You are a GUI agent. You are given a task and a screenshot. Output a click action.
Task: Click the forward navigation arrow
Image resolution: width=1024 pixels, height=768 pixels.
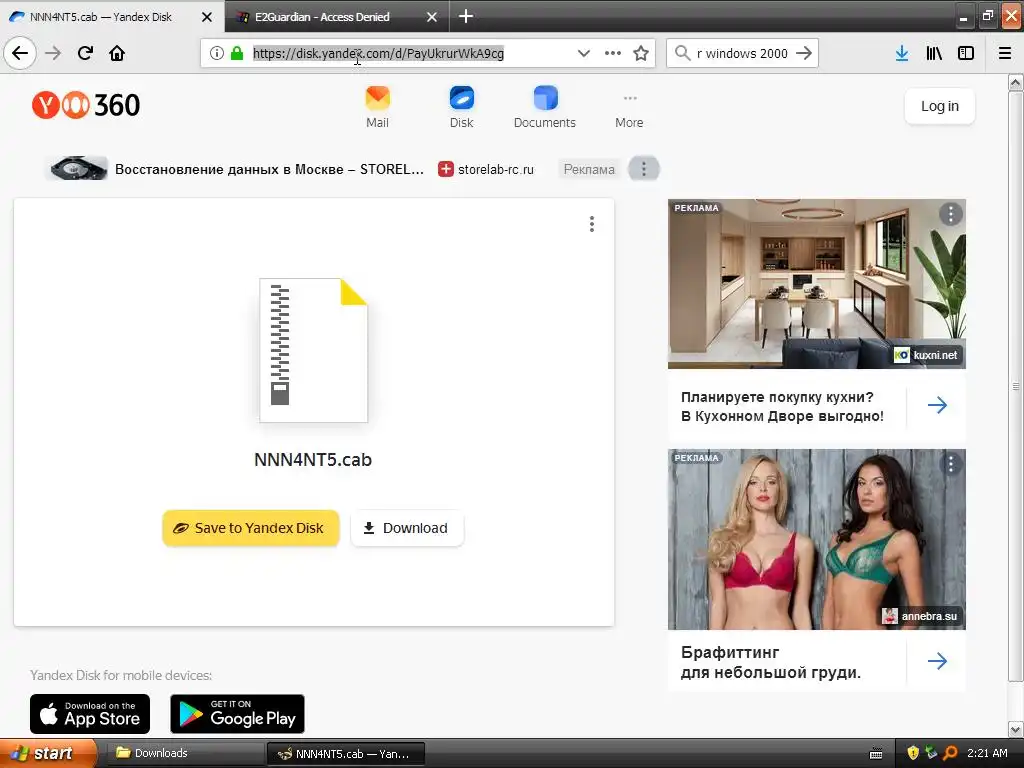pyautogui.click(x=53, y=53)
